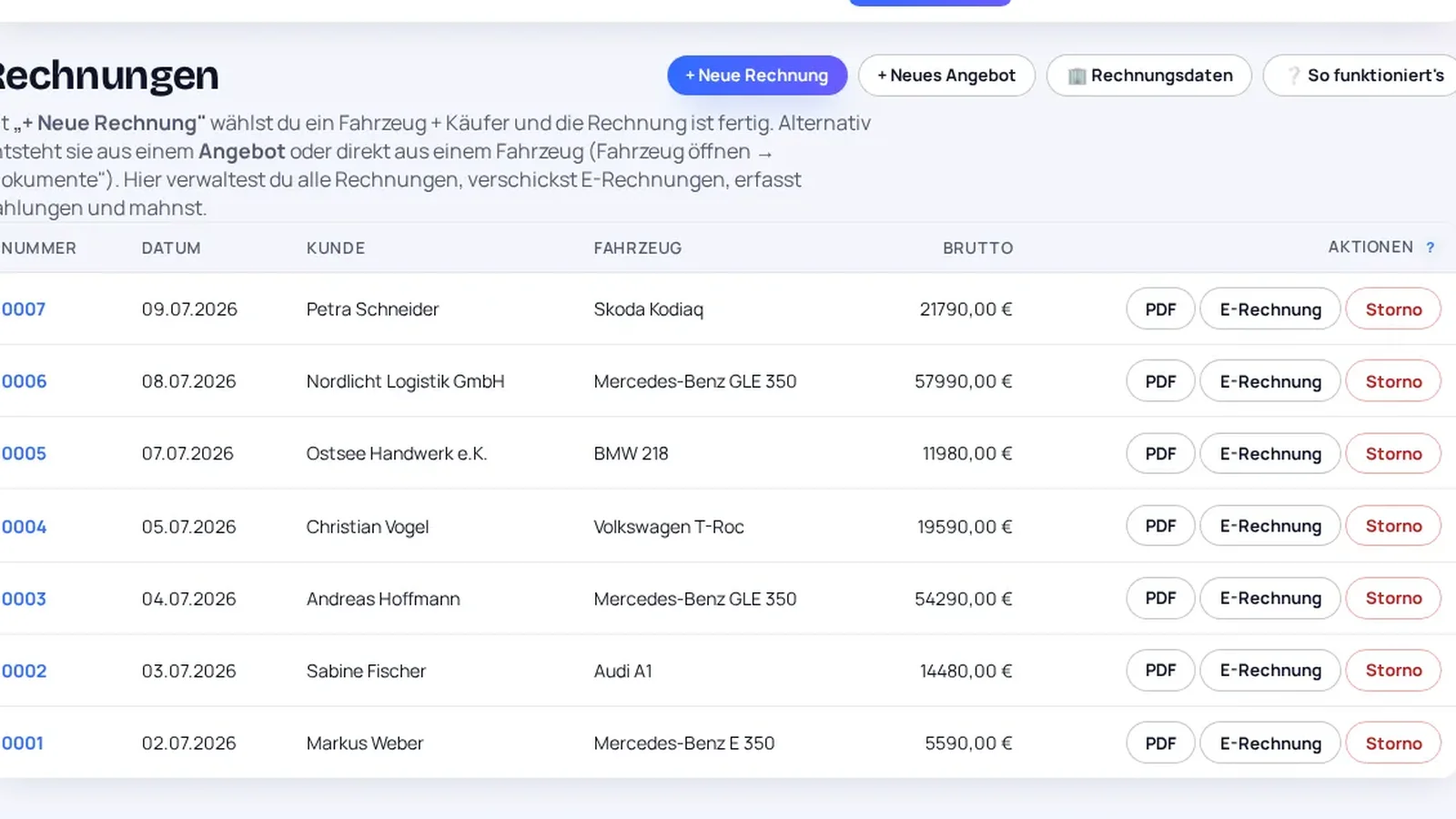
Task: Select the amount 14480,00 €
Action: click(966, 671)
